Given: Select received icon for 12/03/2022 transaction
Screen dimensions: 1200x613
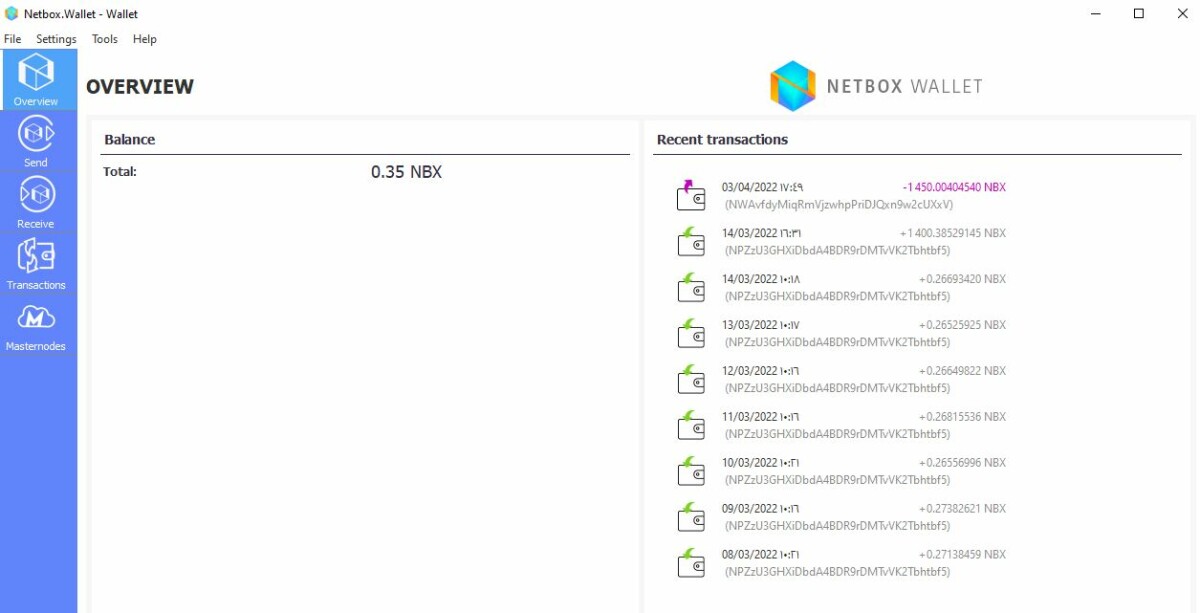Looking at the screenshot, I should 691,379.
